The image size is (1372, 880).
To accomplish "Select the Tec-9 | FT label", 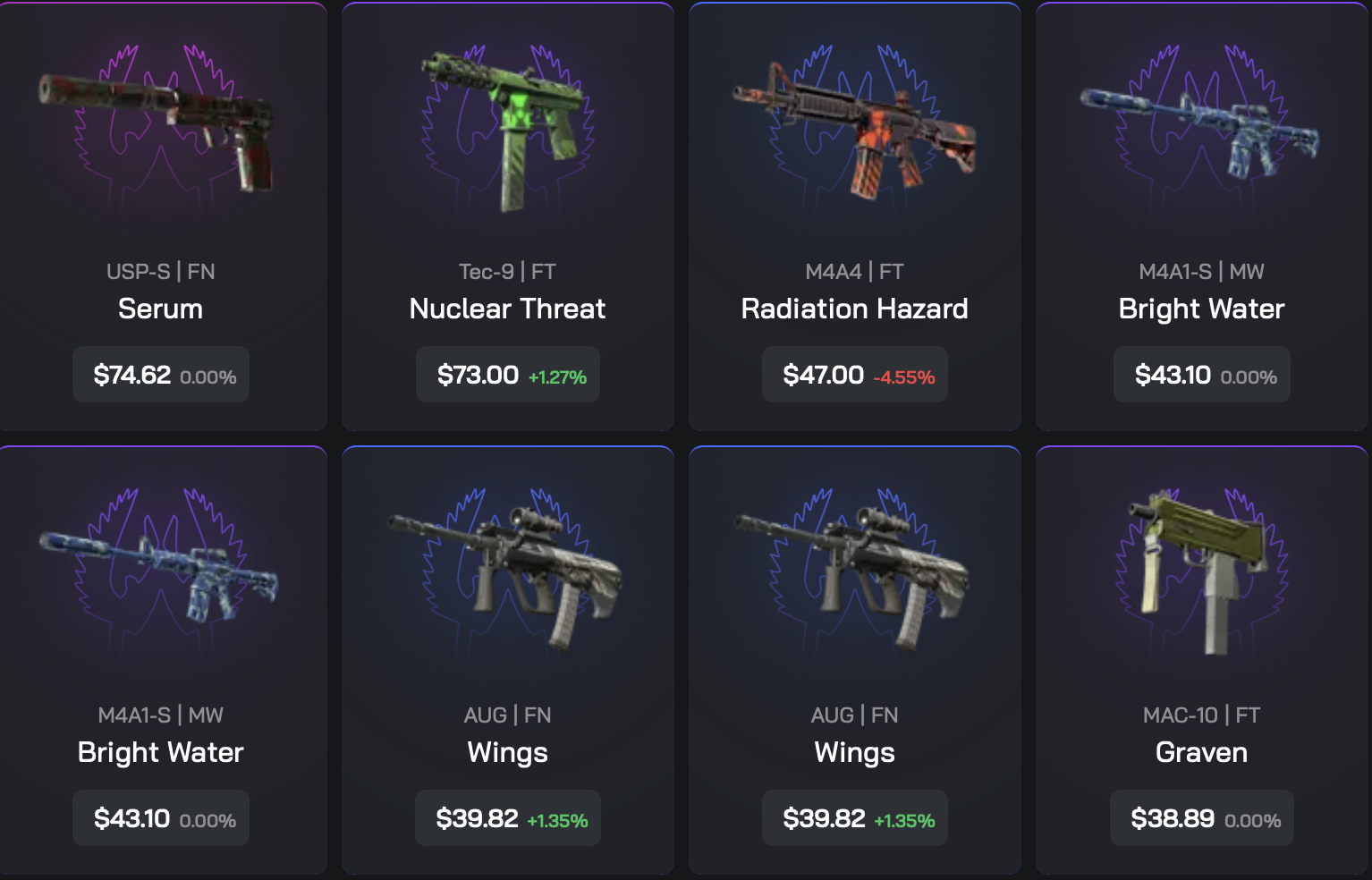I will pyautogui.click(x=507, y=272).
